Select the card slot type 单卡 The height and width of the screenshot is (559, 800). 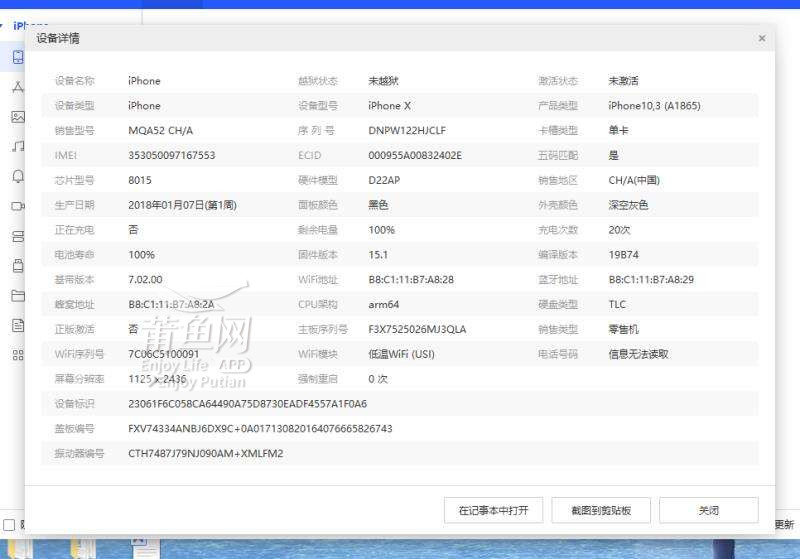(618, 131)
